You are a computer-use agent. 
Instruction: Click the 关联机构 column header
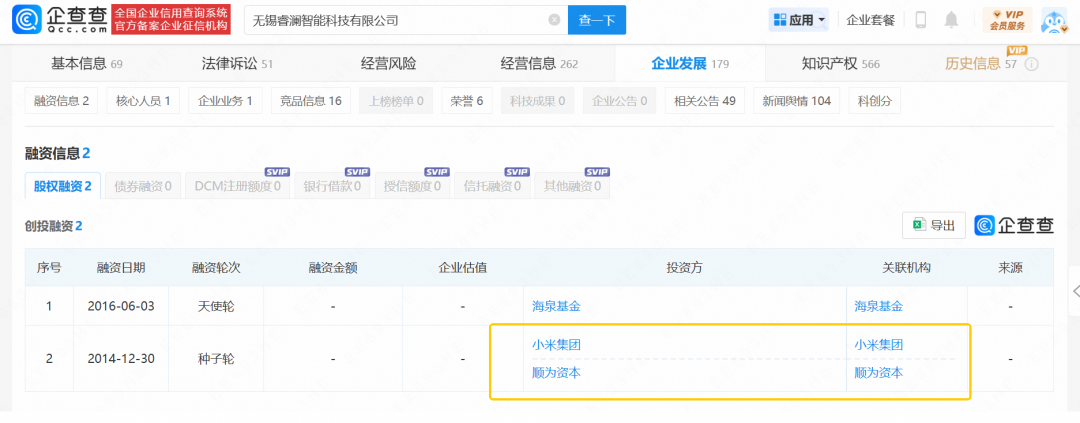tap(907, 267)
